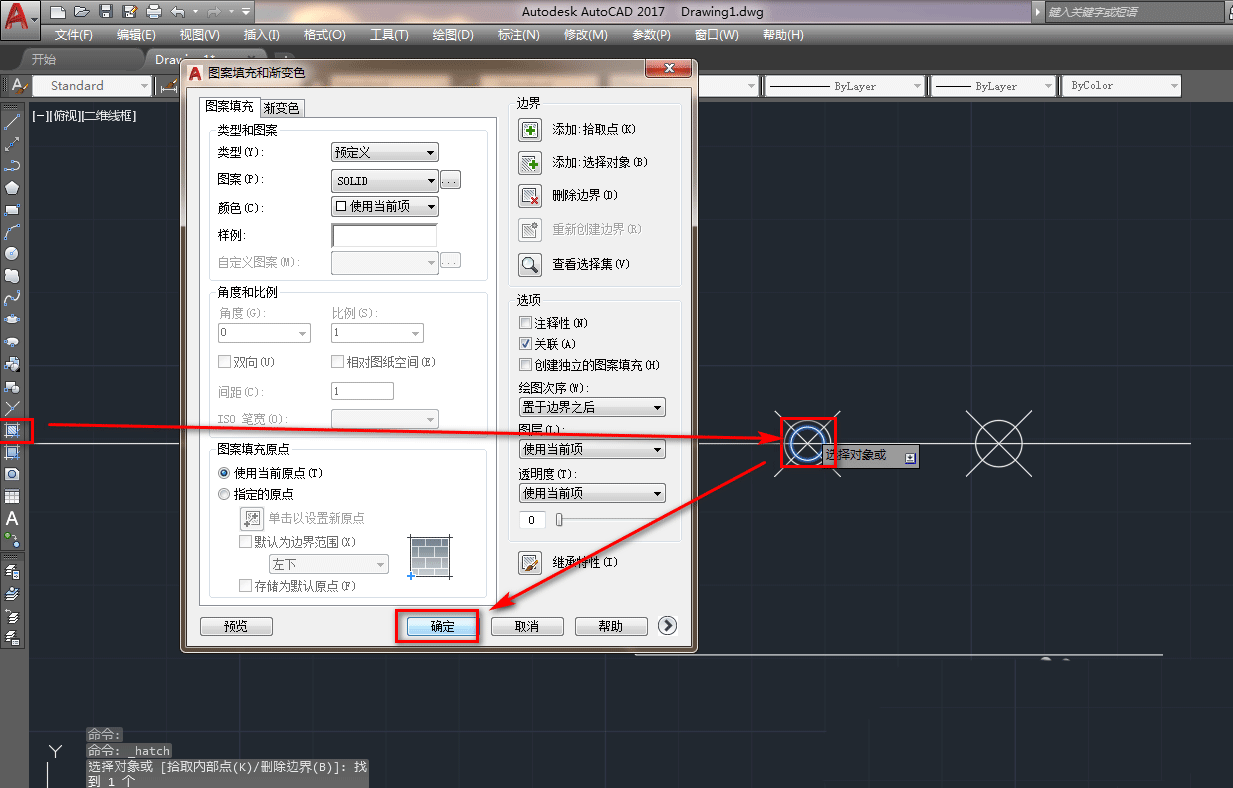Open the 绘图(D) menu
Viewport: 1233px width, 788px height.
tap(453, 35)
